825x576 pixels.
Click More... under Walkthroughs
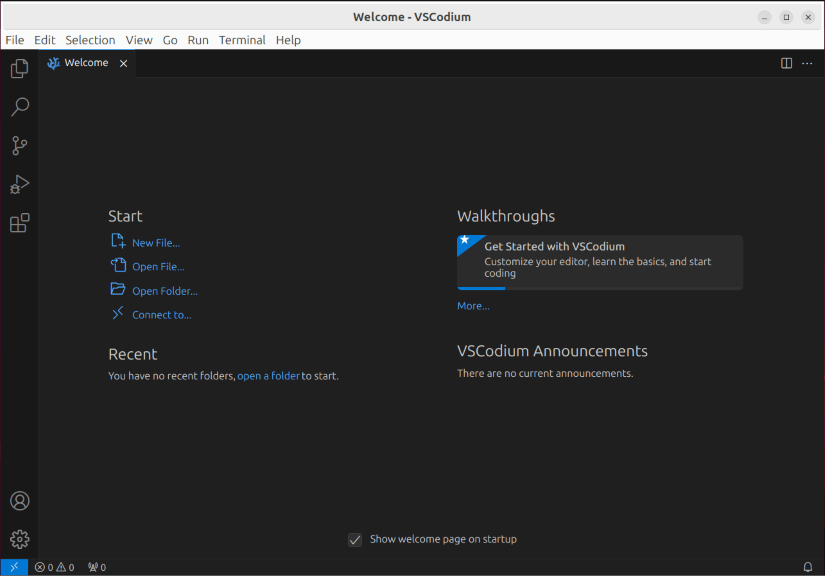pos(473,306)
